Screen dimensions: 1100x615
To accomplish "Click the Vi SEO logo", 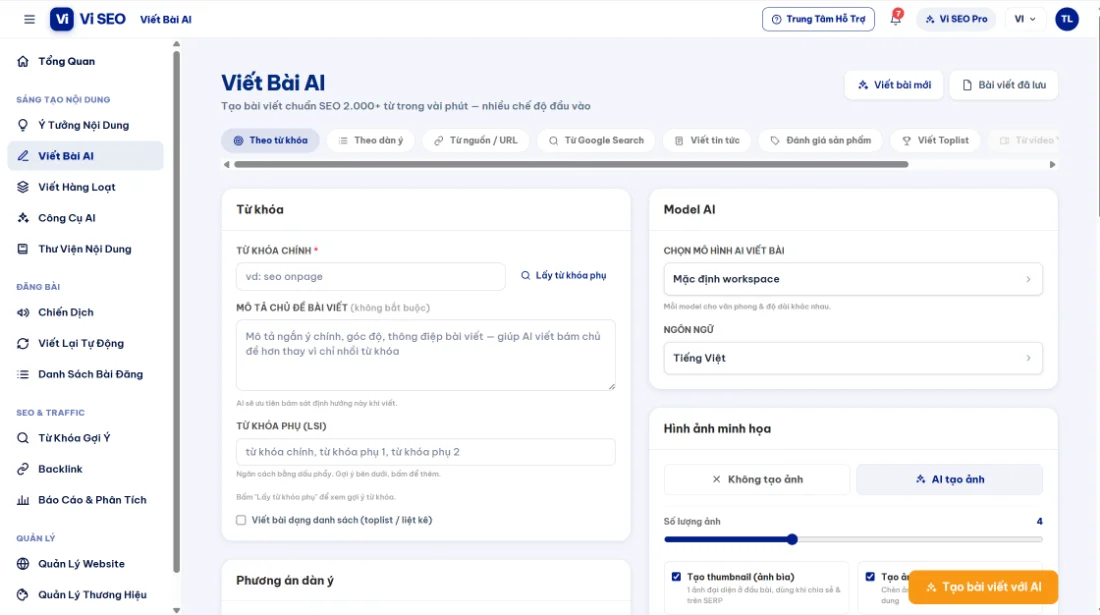I will pyautogui.click(x=88, y=19).
